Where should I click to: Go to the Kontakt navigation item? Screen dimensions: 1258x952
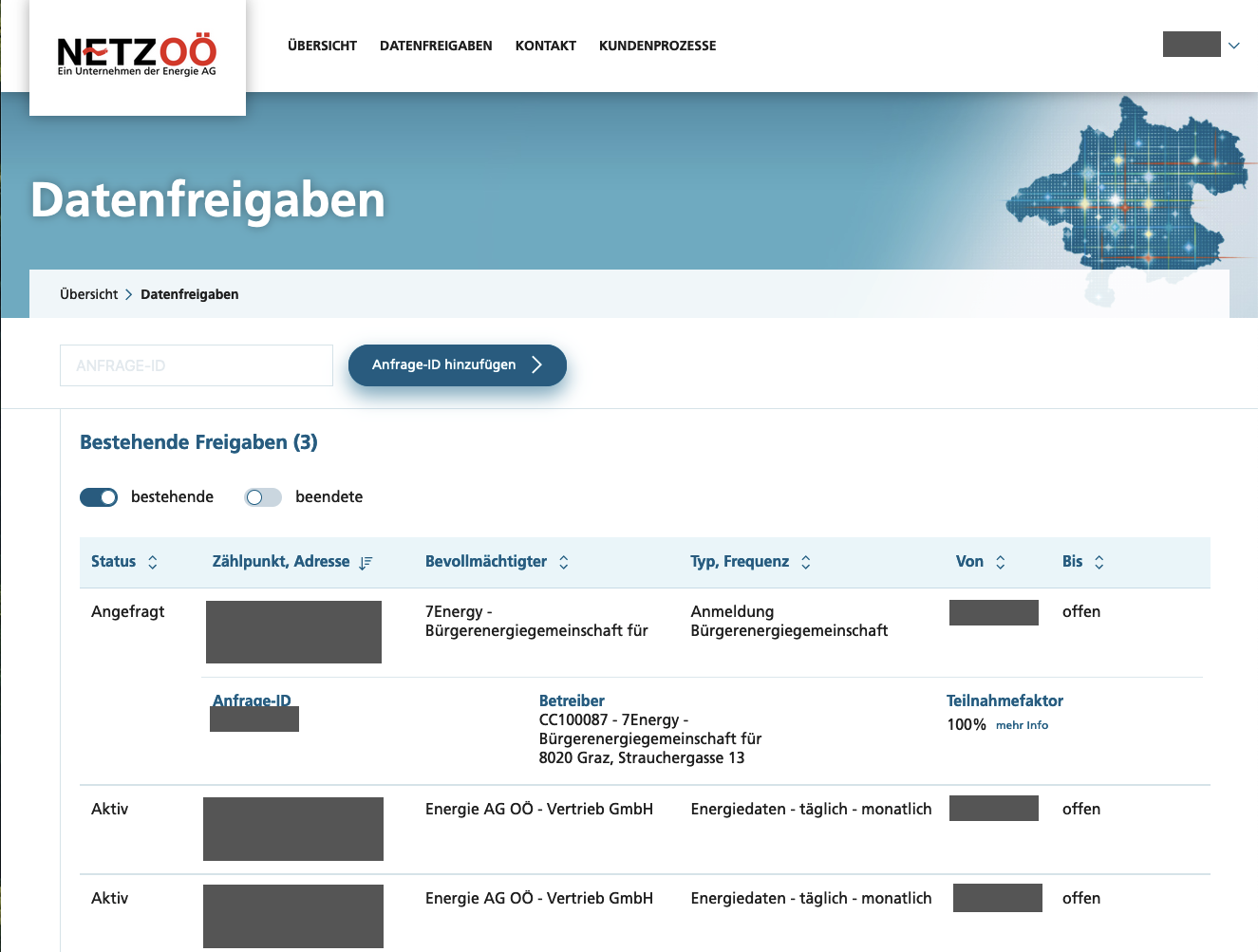545,46
